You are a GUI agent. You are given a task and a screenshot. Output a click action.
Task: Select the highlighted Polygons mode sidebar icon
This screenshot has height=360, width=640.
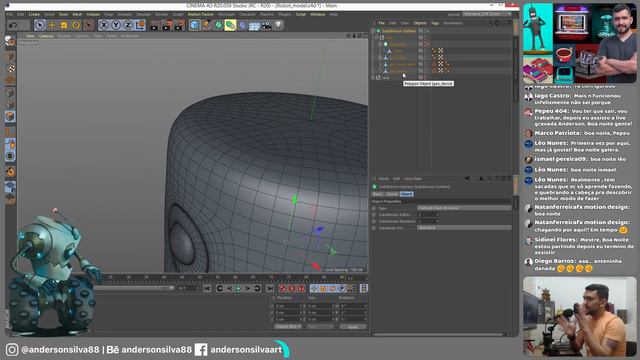[x=10, y=117]
